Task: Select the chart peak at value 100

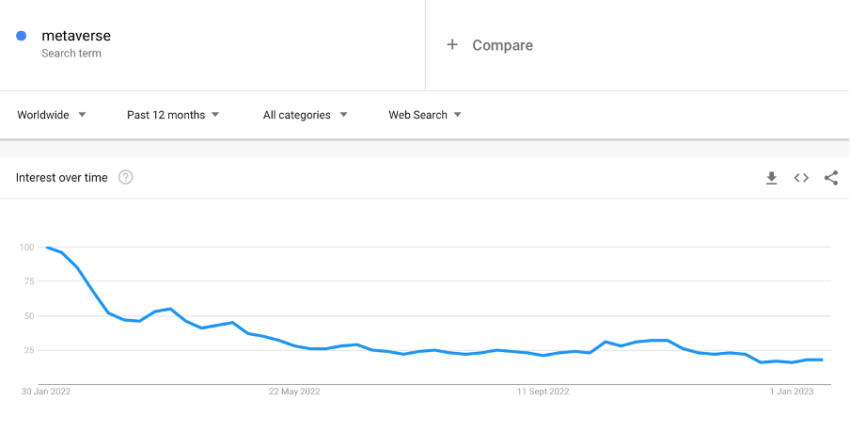Action: tap(48, 247)
